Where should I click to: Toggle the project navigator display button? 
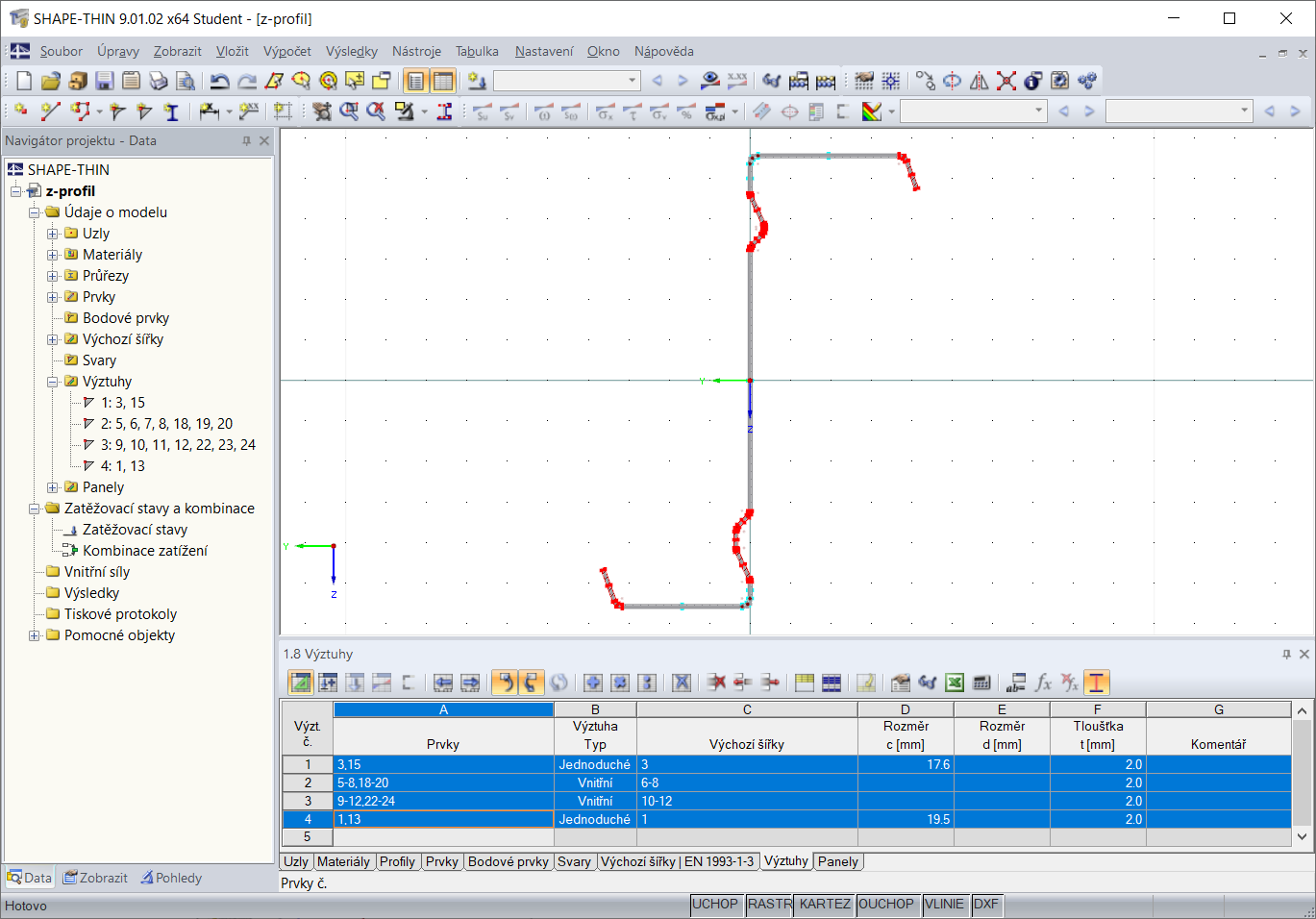click(x=415, y=81)
